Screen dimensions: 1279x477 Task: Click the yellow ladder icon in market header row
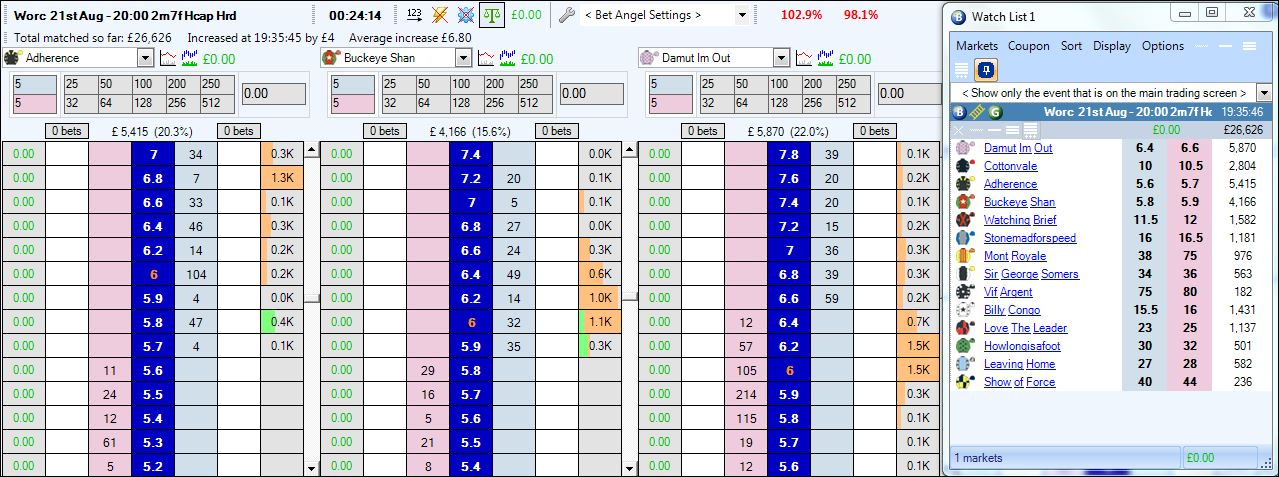point(975,113)
